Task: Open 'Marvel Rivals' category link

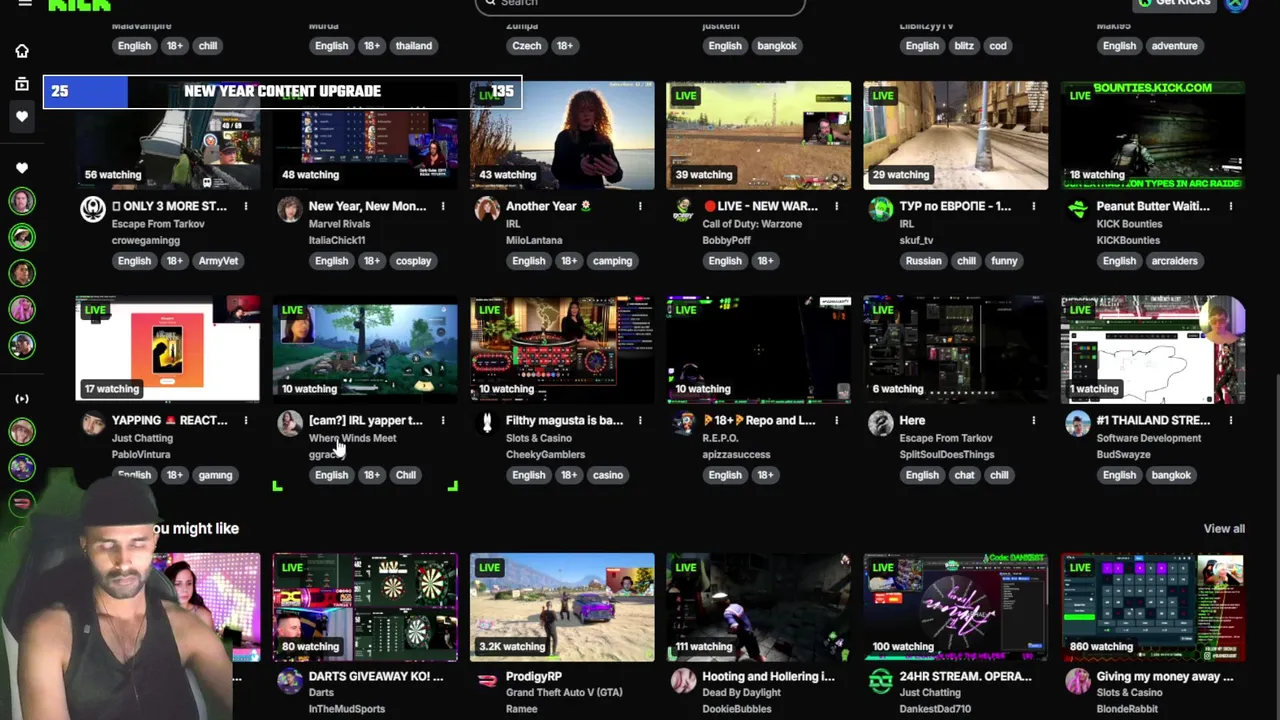Action: tap(339, 224)
